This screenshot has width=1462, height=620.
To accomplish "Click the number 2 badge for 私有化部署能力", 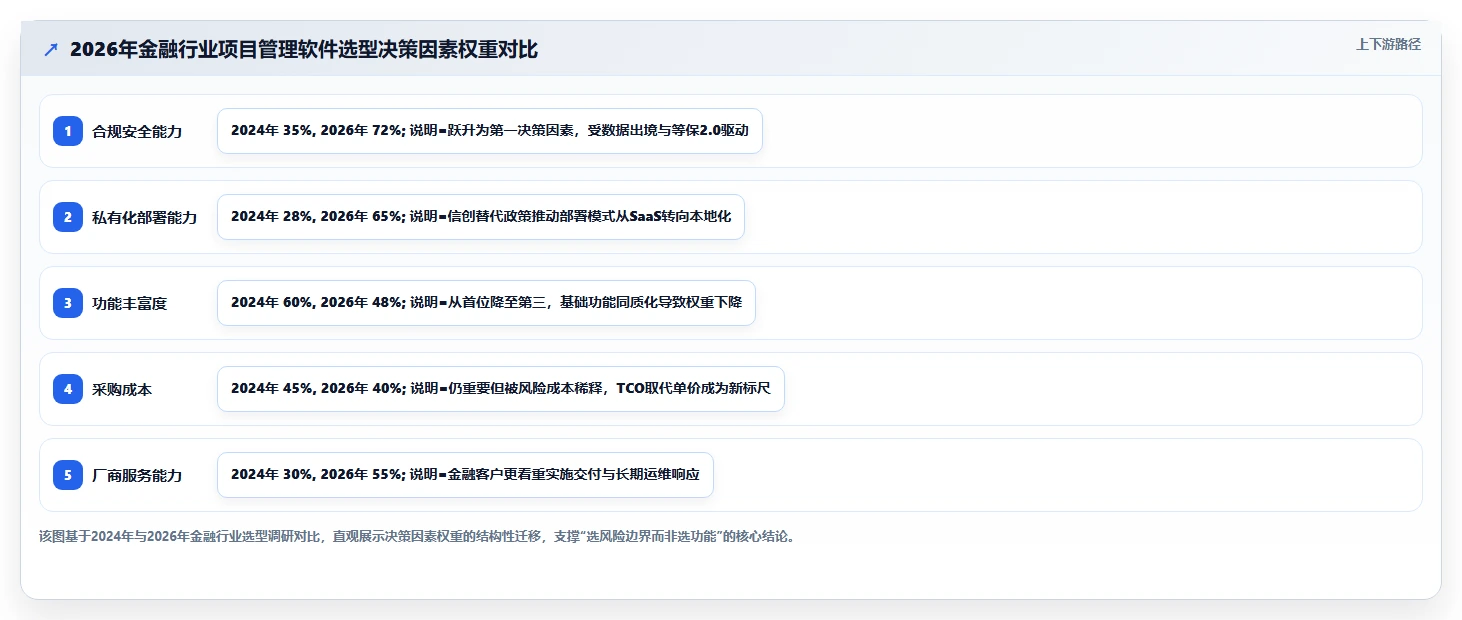I will tap(68, 217).
